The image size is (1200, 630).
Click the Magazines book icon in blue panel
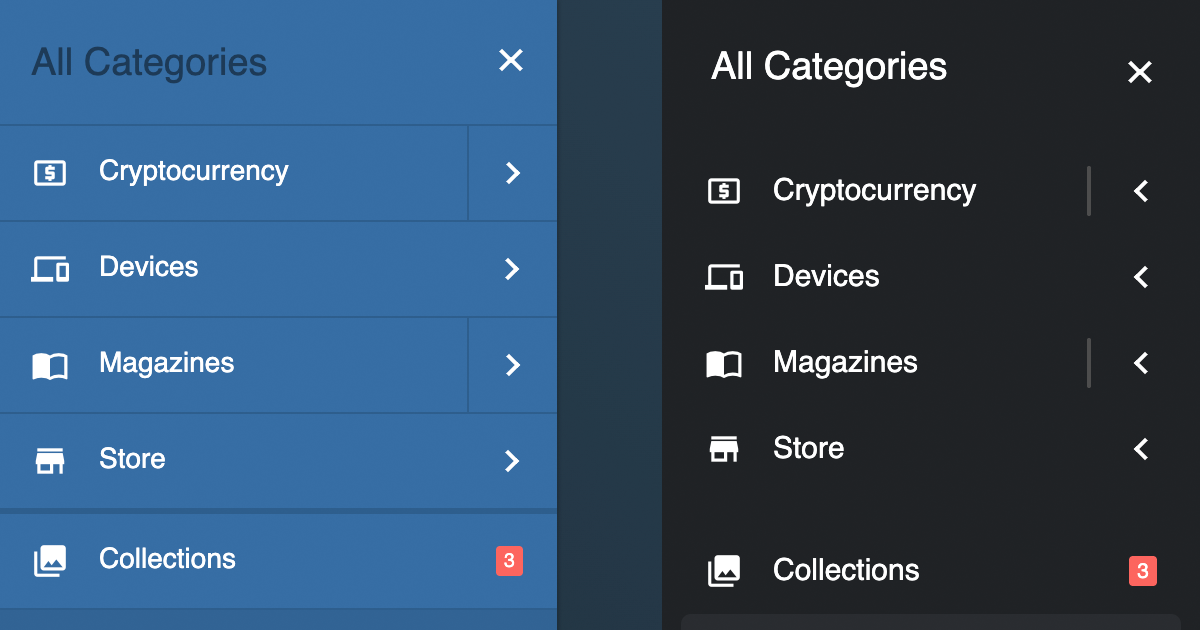pos(50,365)
